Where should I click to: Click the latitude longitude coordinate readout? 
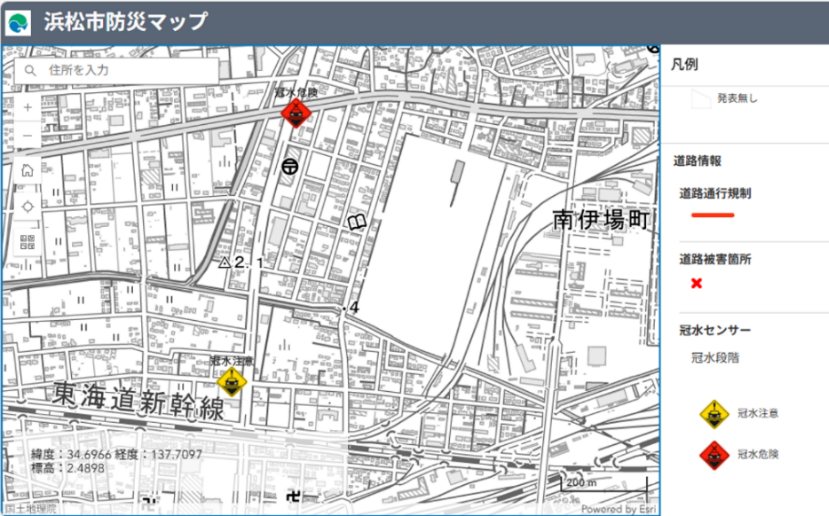pyautogui.click(x=116, y=454)
